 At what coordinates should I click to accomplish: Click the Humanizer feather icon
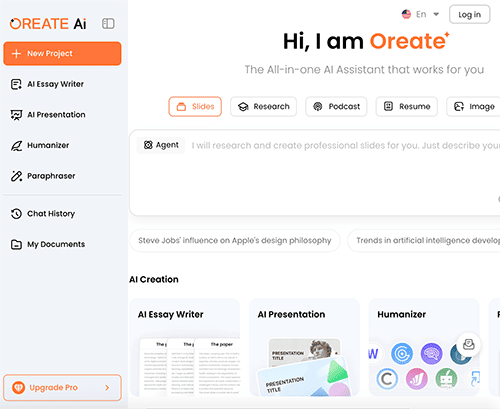click(x=16, y=146)
